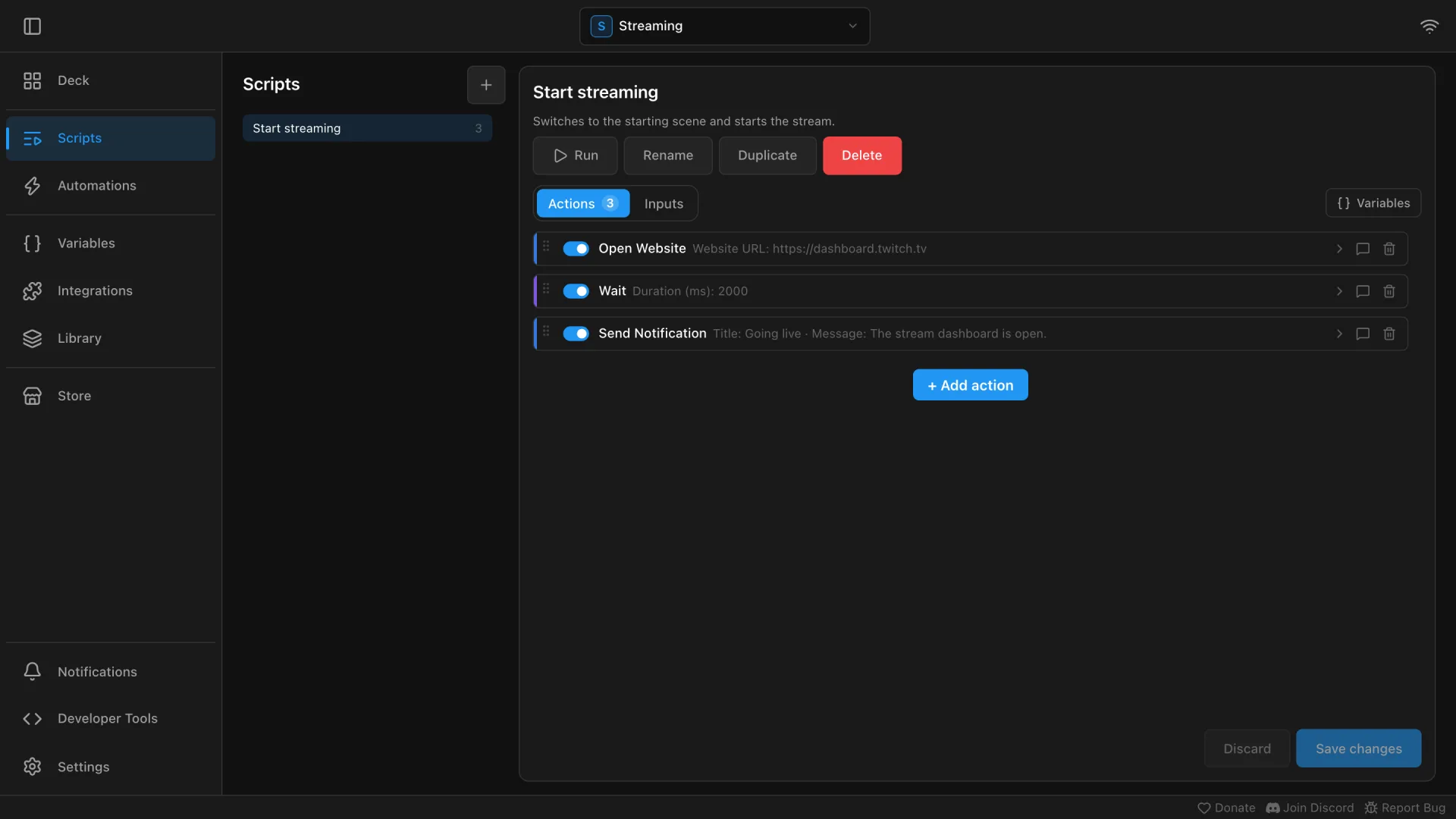
Task: Delete the Start streaming script
Action: tap(862, 155)
